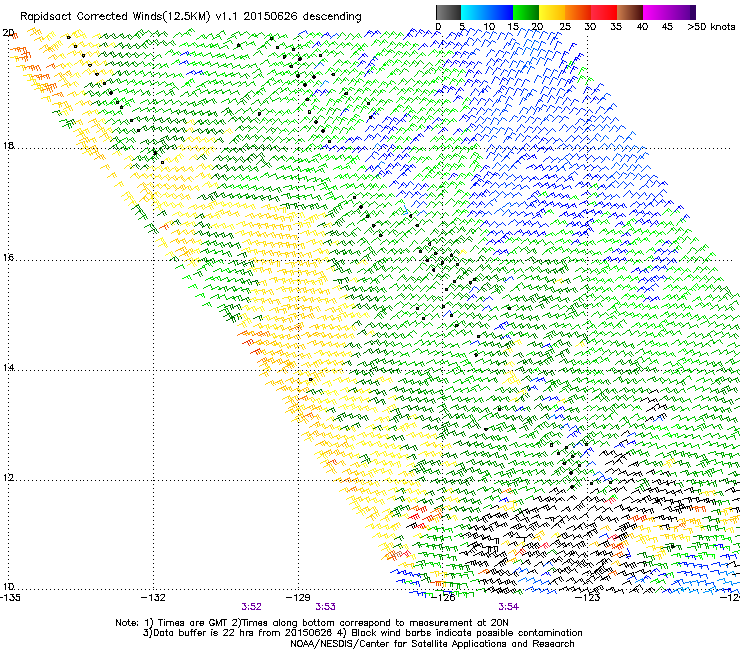Click the '>50 knots' legend label
740x650 pixels.
[711, 27]
